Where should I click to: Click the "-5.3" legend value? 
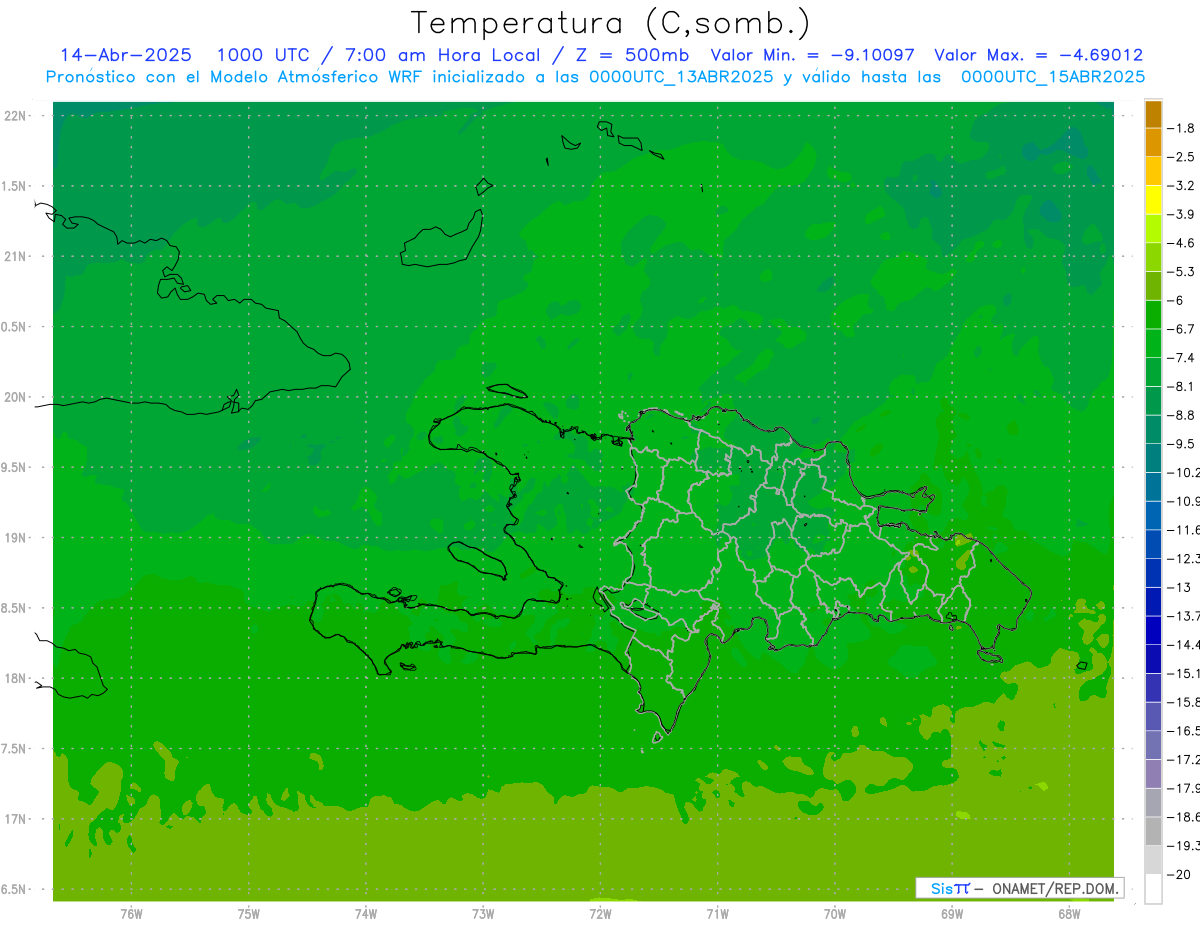(1181, 272)
